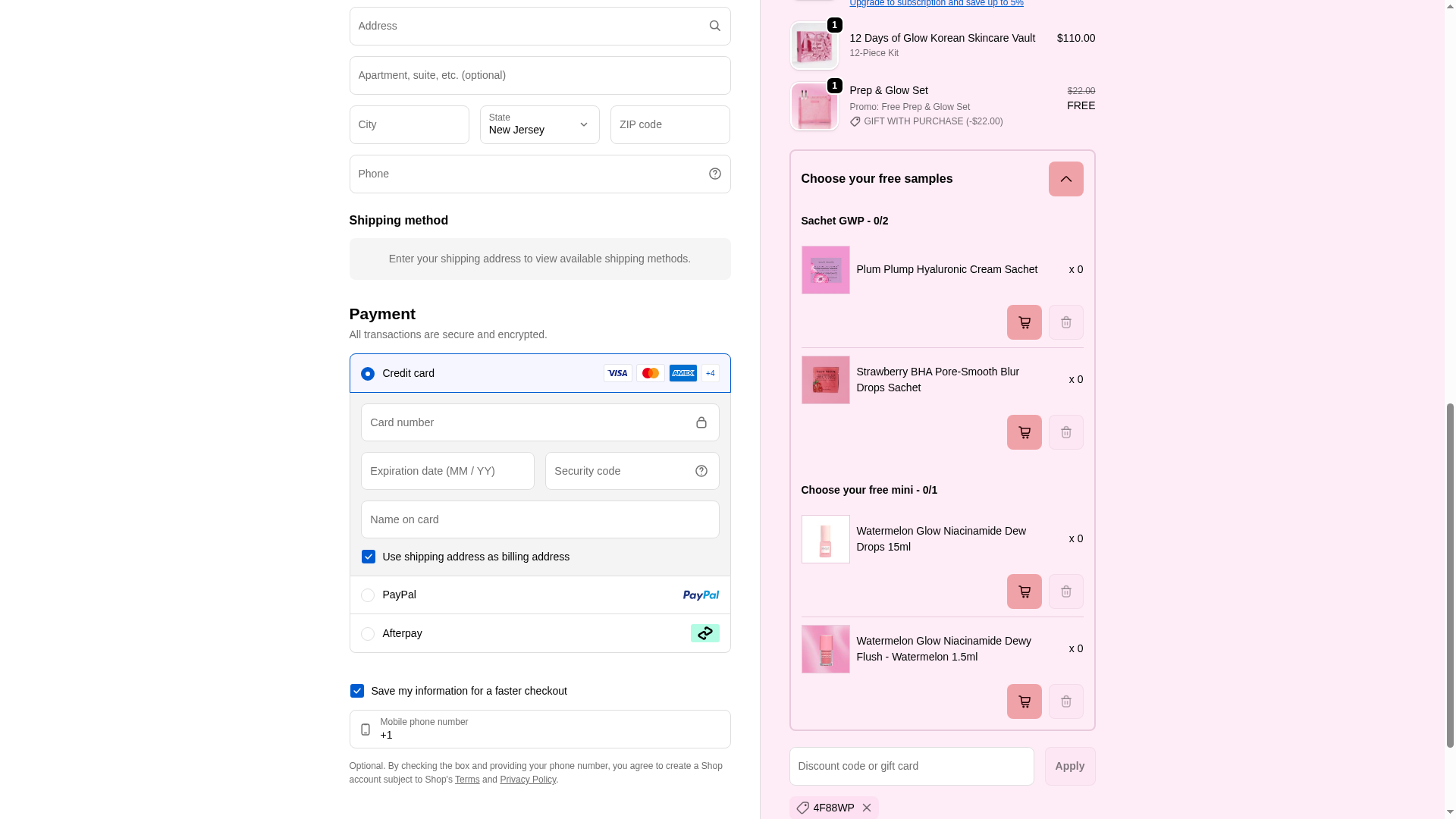
Task: Show additional card brands +4 badge
Action: (x=710, y=373)
